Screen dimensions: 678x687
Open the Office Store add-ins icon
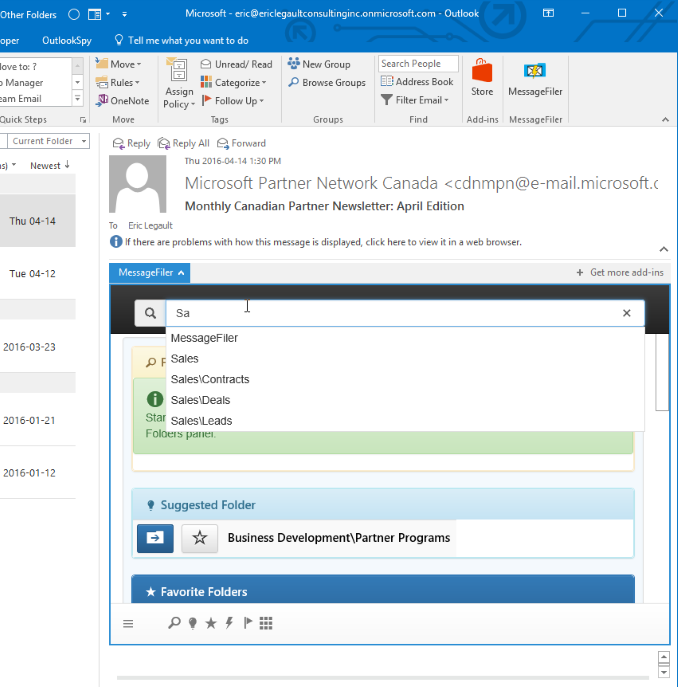pyautogui.click(x=482, y=78)
